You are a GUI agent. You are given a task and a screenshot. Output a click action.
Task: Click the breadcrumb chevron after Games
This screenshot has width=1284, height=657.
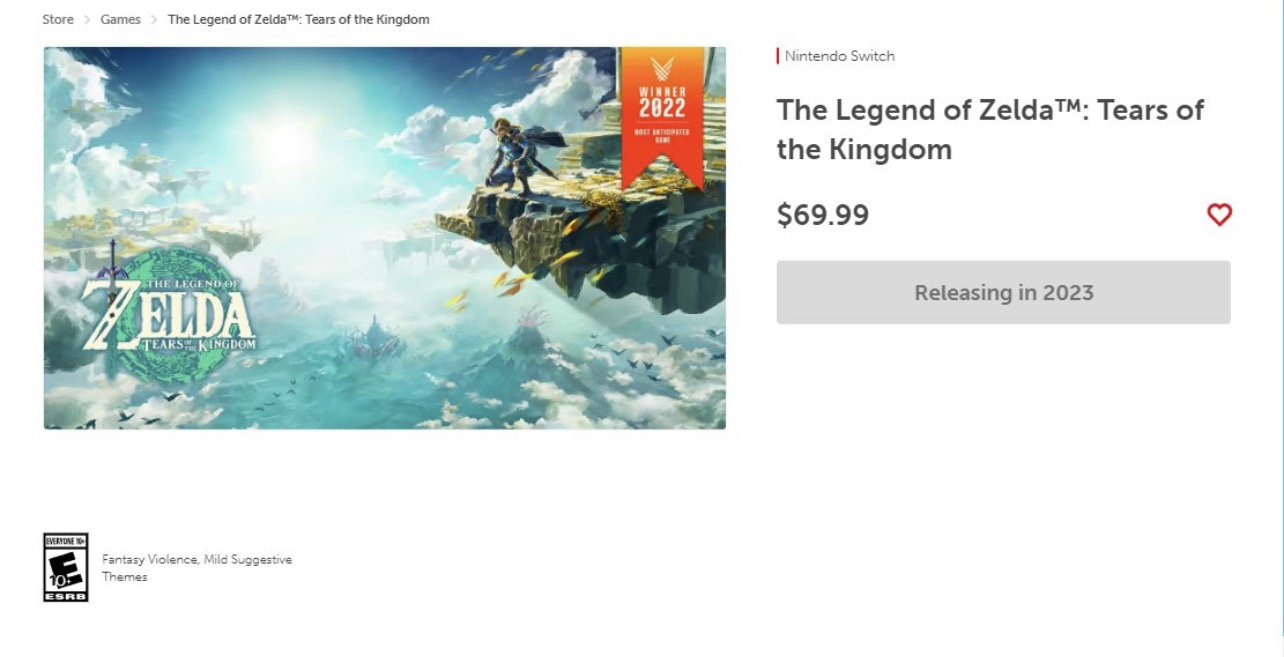coord(154,20)
